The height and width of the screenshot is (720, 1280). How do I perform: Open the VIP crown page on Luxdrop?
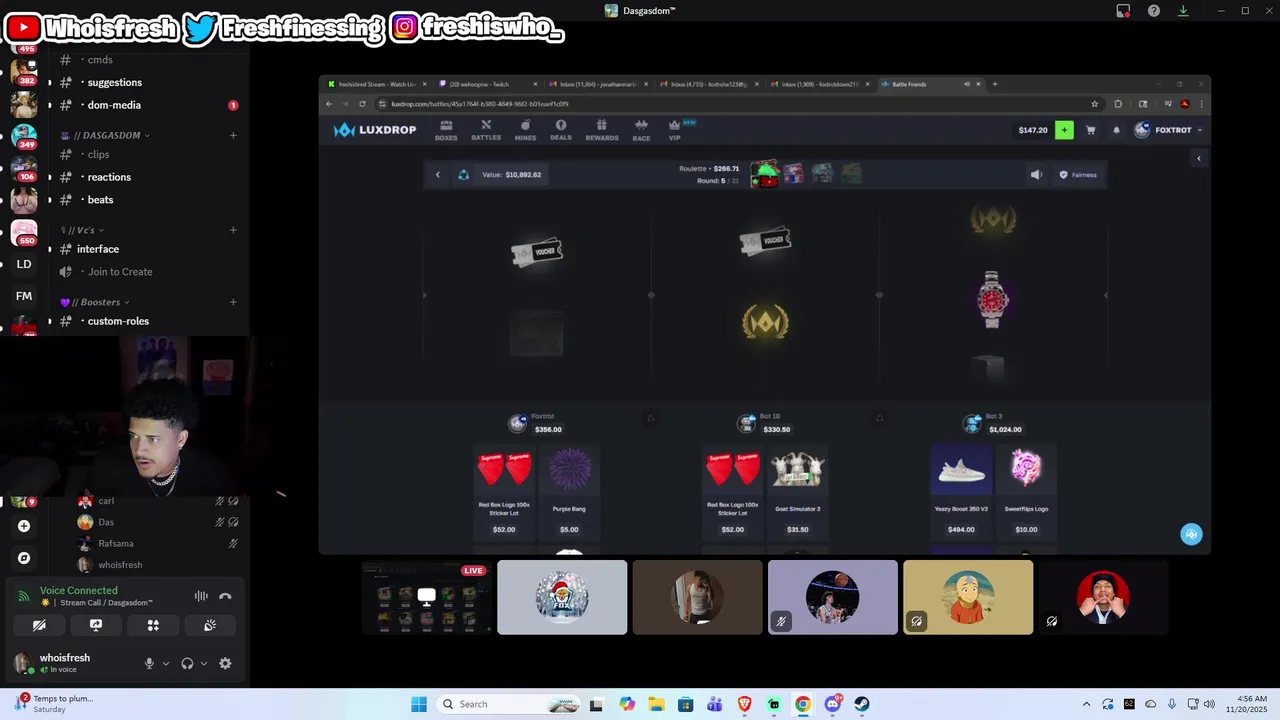click(x=675, y=130)
